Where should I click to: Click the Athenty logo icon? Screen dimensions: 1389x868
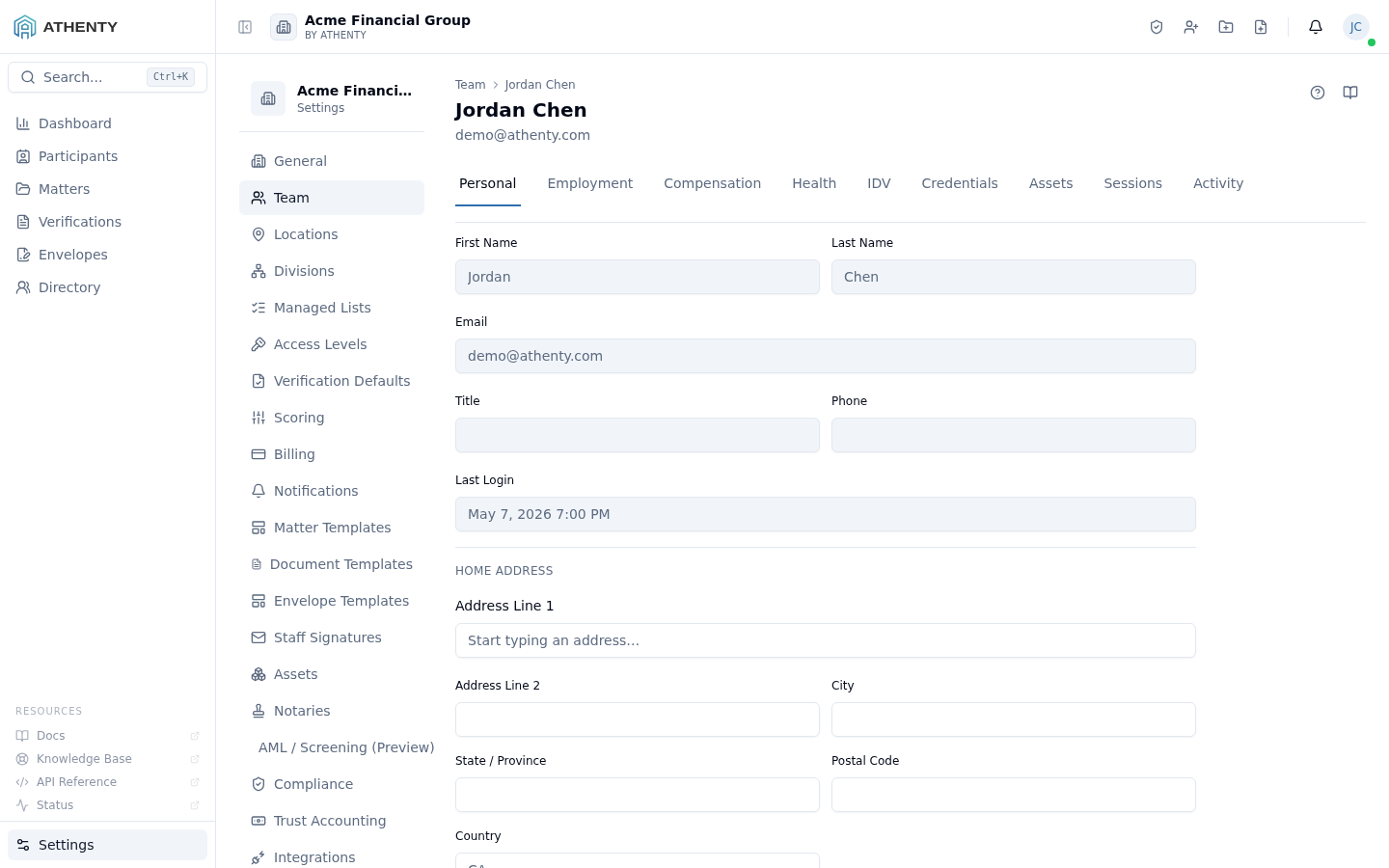click(x=25, y=27)
